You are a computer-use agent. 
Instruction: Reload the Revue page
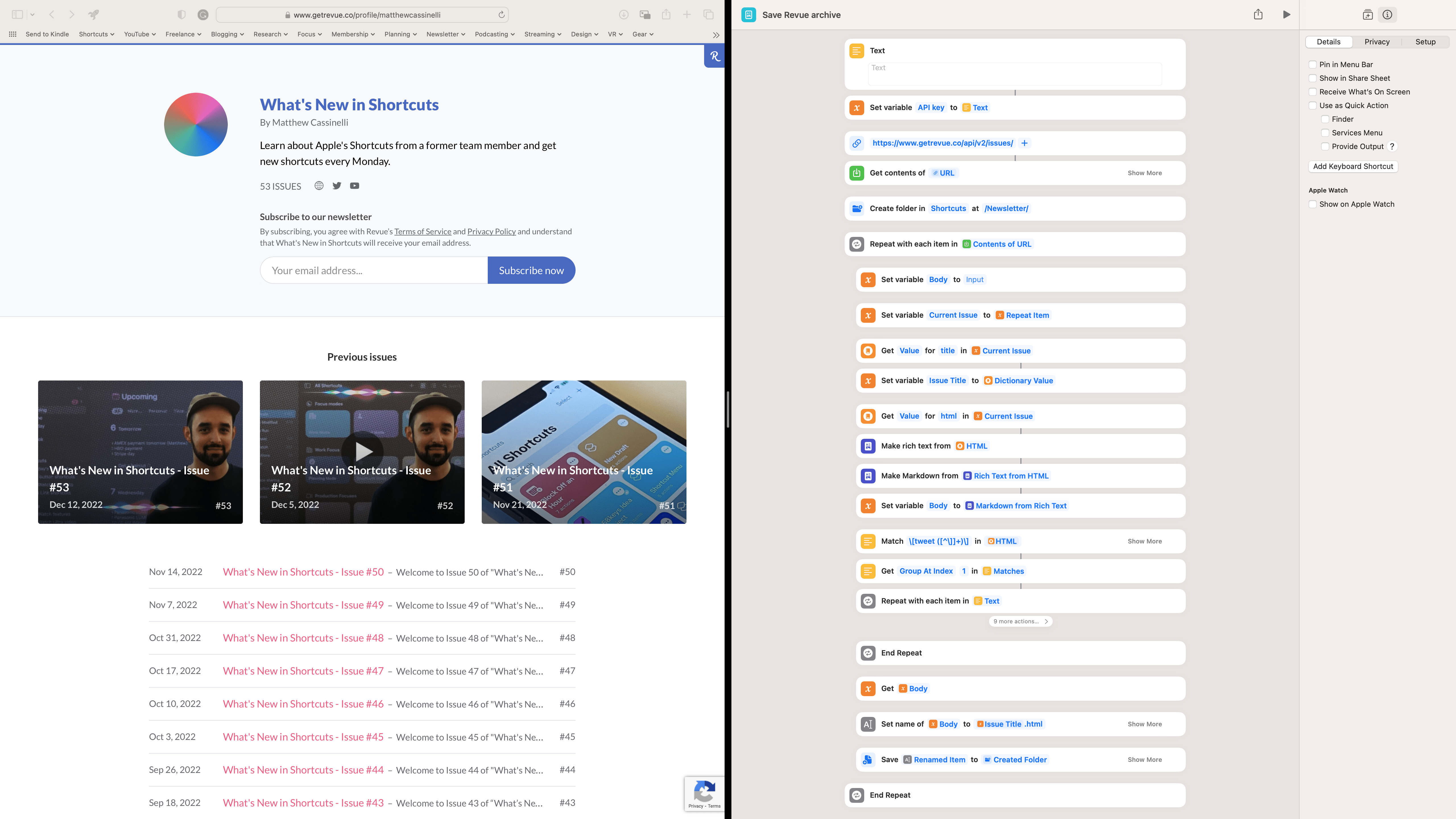(x=501, y=15)
